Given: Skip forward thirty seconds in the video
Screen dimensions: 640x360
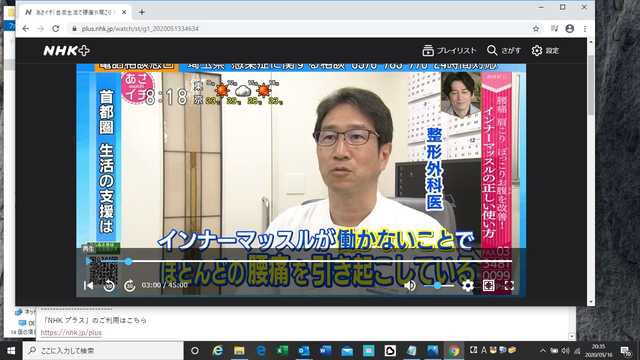Looking at the screenshot, I should click(129, 285).
